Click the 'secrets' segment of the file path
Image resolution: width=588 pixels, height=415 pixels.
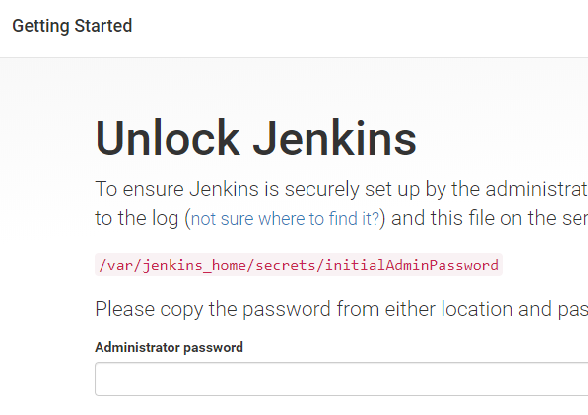(x=285, y=265)
